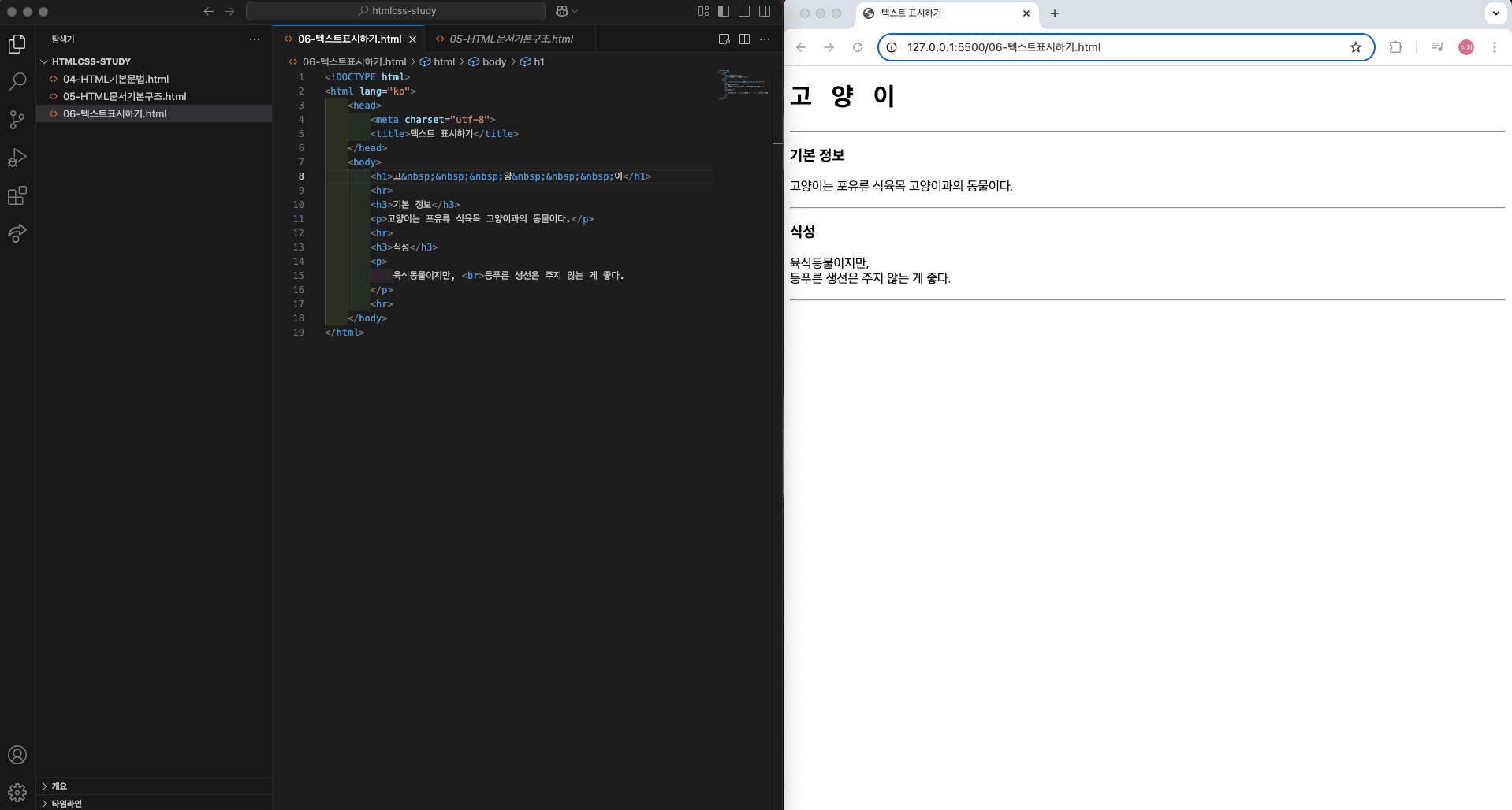Open editor more actions ellipsis
This screenshot has height=810, width=1512.
[x=765, y=39]
